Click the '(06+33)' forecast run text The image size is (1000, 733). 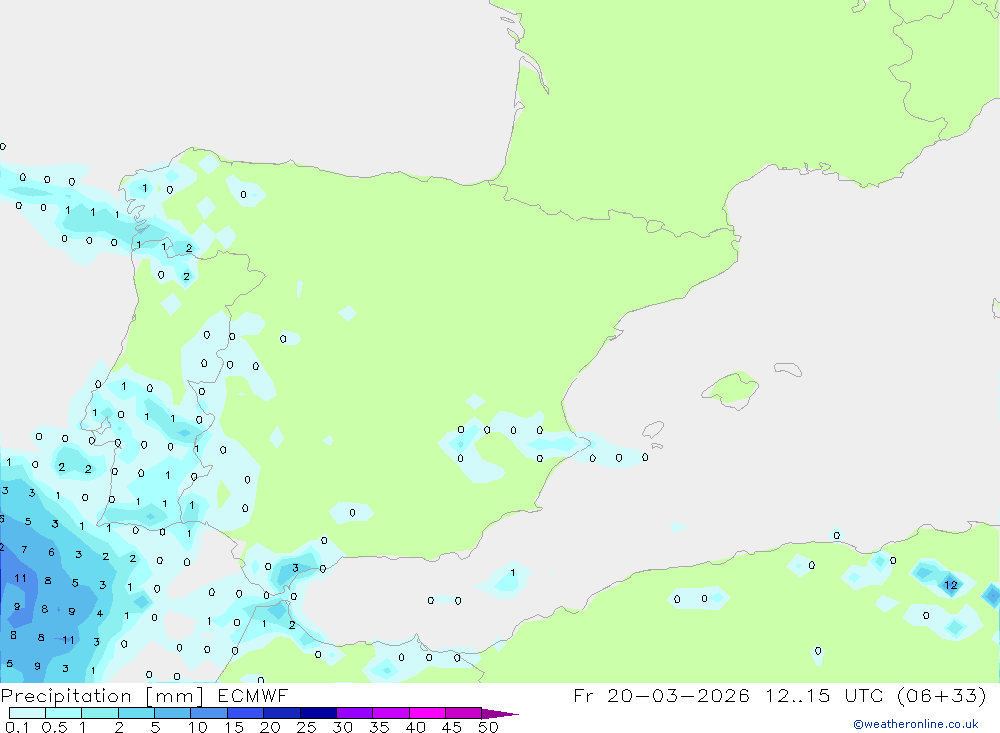click(941, 695)
